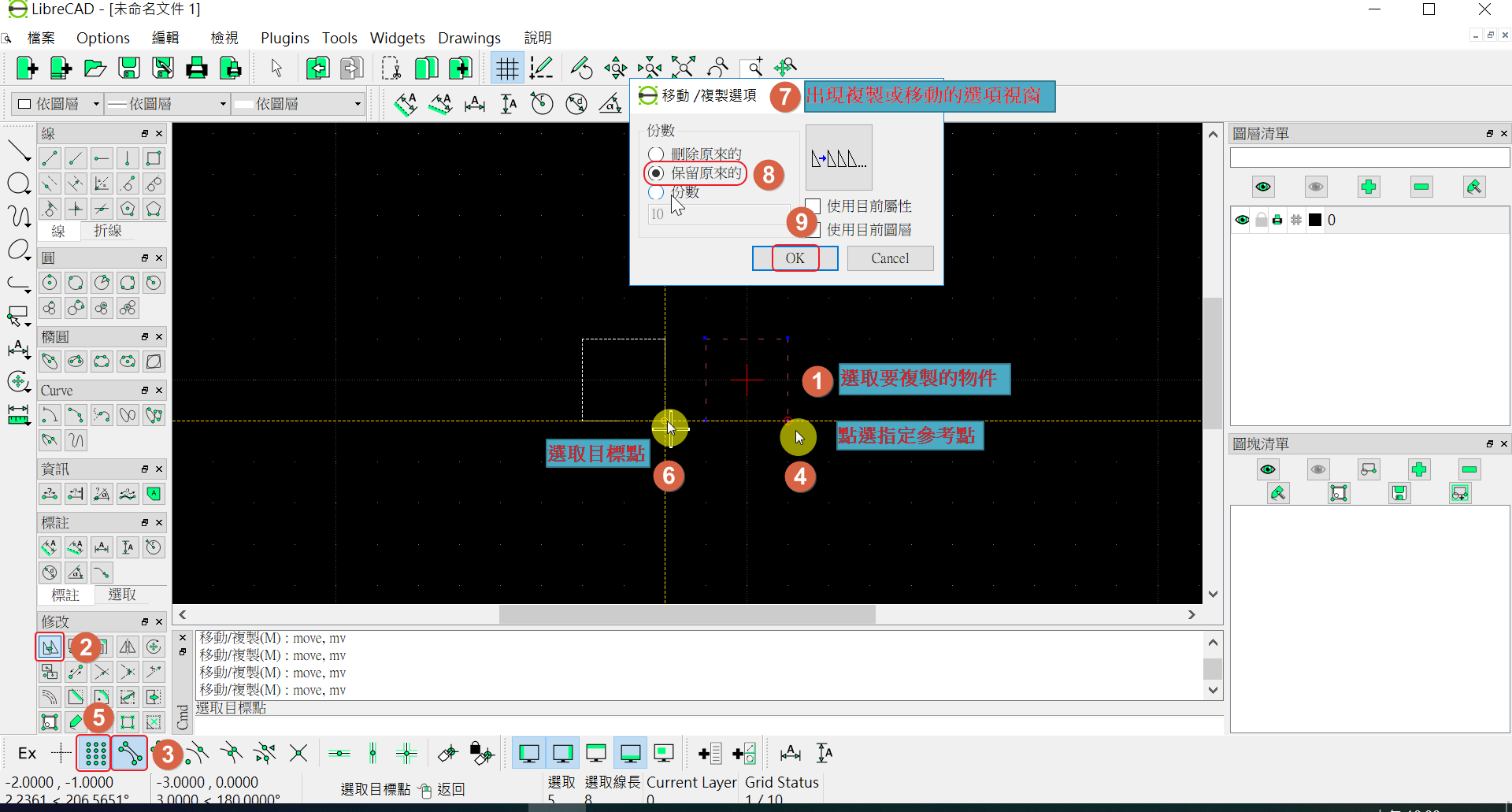Click the Open file folder icon
Viewport: 1512px width, 812px height.
click(95, 69)
